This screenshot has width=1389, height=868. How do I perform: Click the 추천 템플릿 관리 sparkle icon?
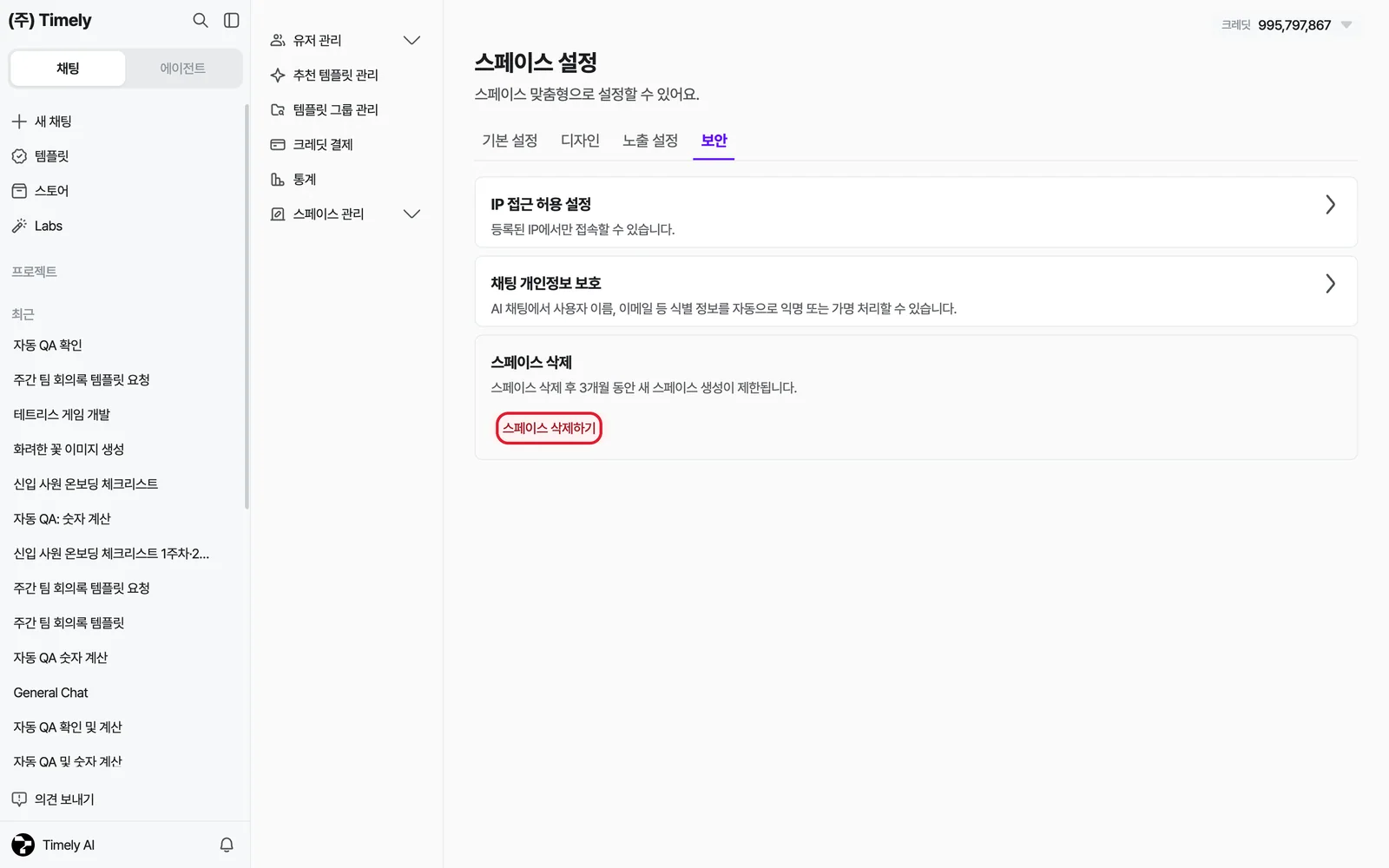278,76
